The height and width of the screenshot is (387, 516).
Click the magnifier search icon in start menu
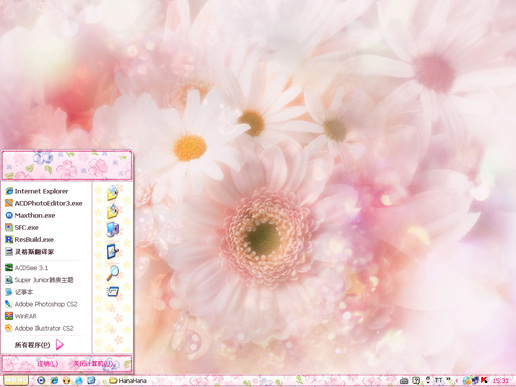point(113,273)
